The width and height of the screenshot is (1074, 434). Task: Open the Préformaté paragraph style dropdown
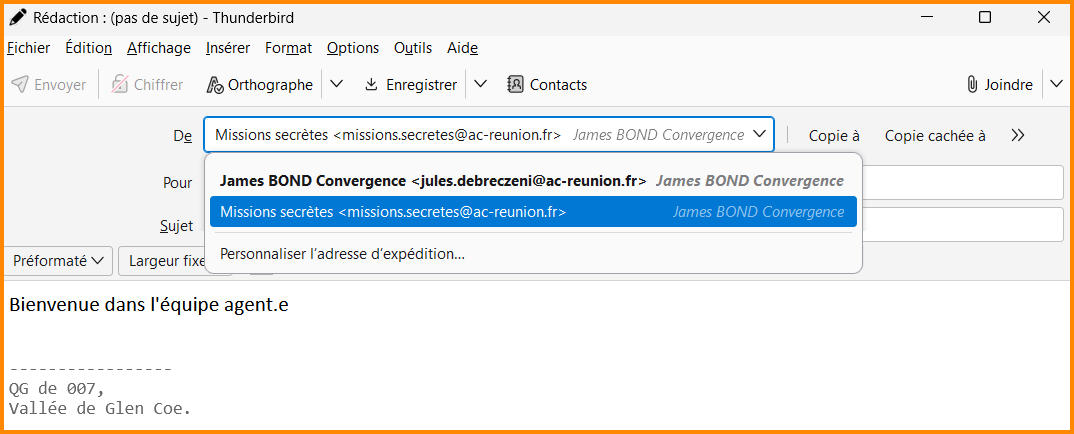[58, 261]
